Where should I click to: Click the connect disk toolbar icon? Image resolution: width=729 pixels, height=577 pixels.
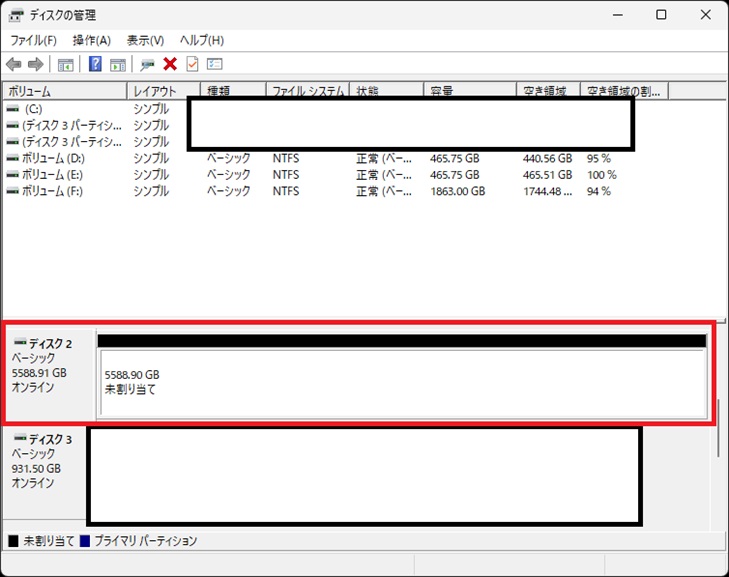(147, 64)
